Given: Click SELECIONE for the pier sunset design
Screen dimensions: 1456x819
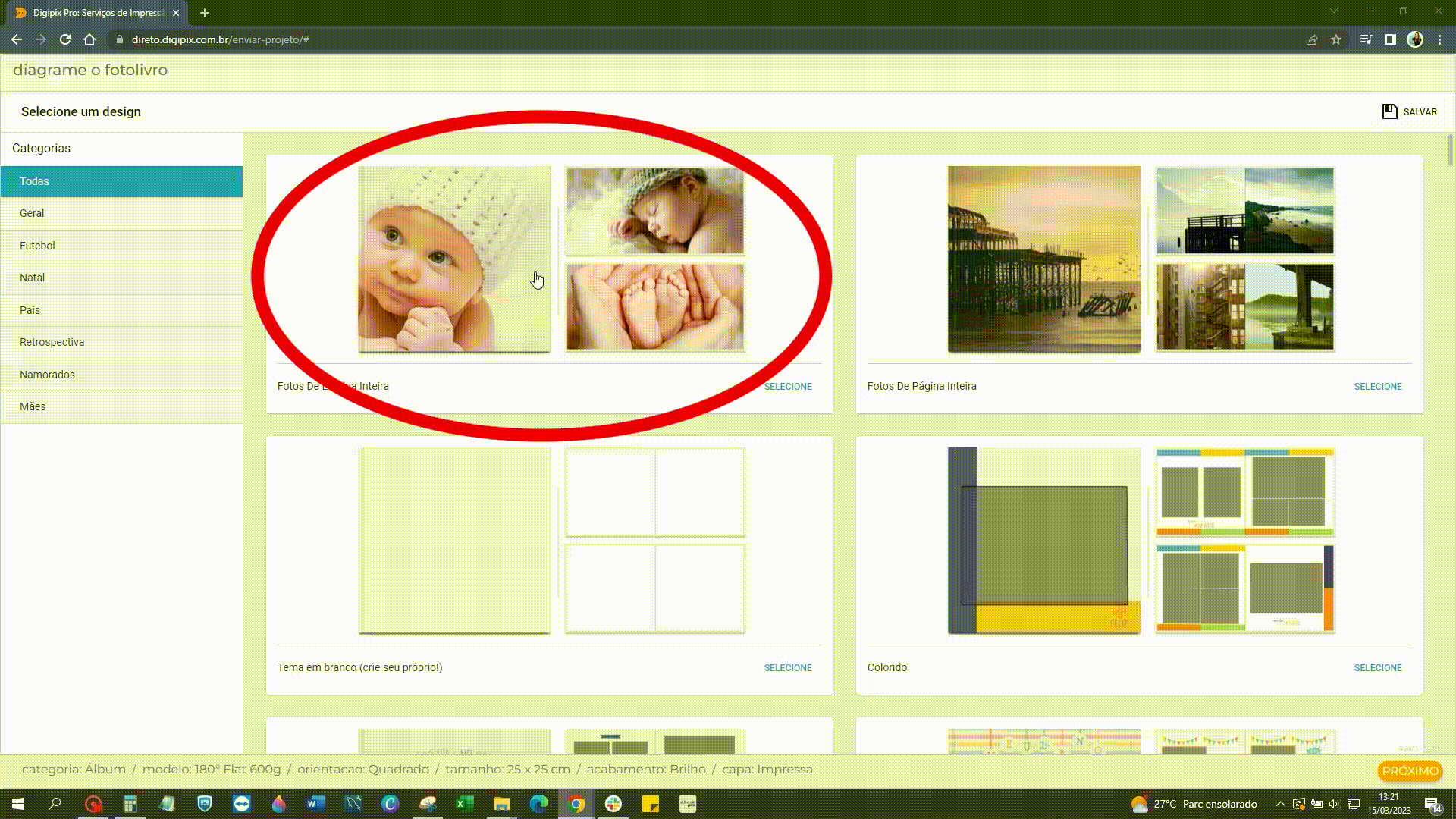Looking at the screenshot, I should [1378, 387].
